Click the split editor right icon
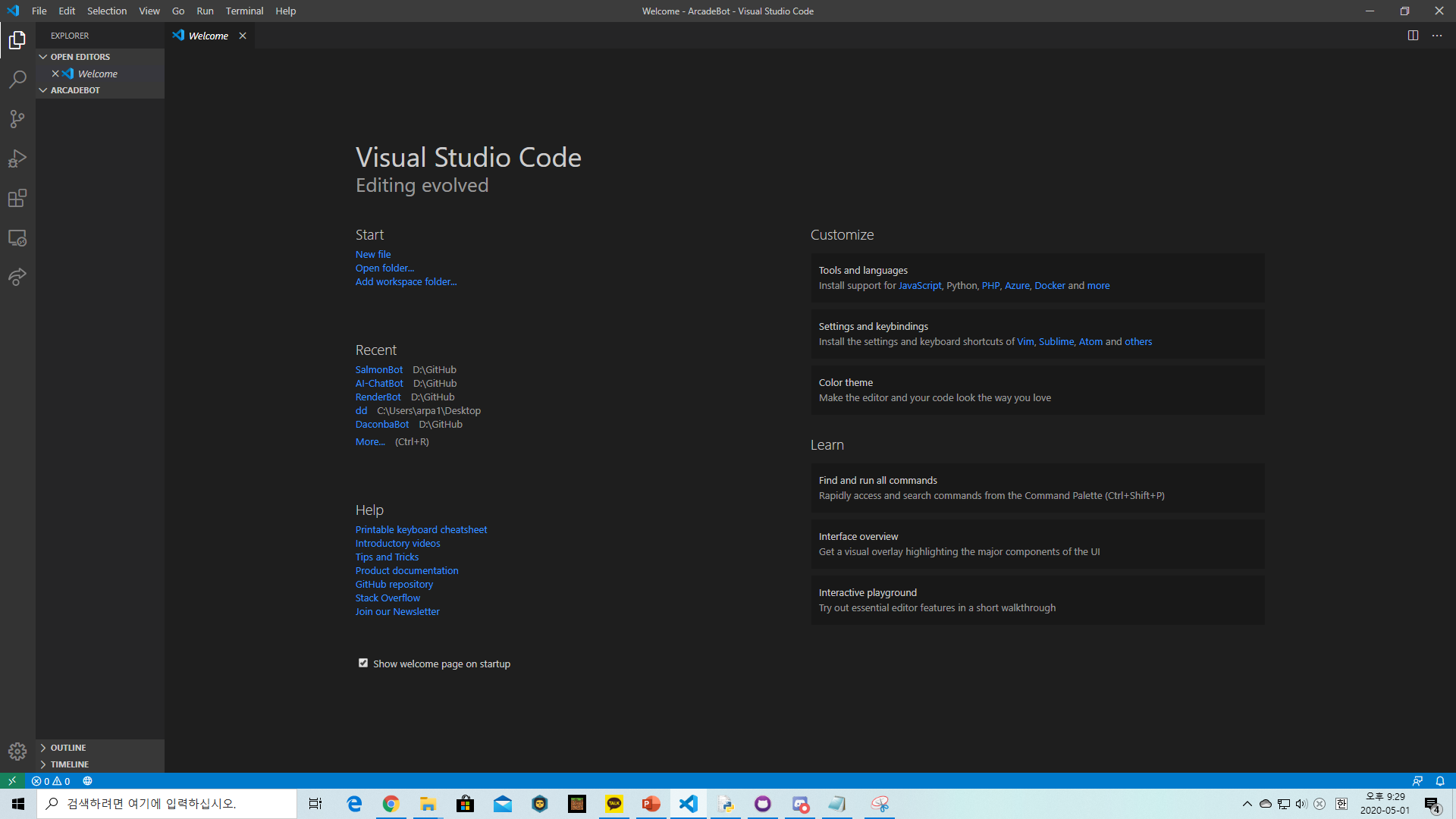Viewport: 1456px width, 819px height. [1413, 36]
